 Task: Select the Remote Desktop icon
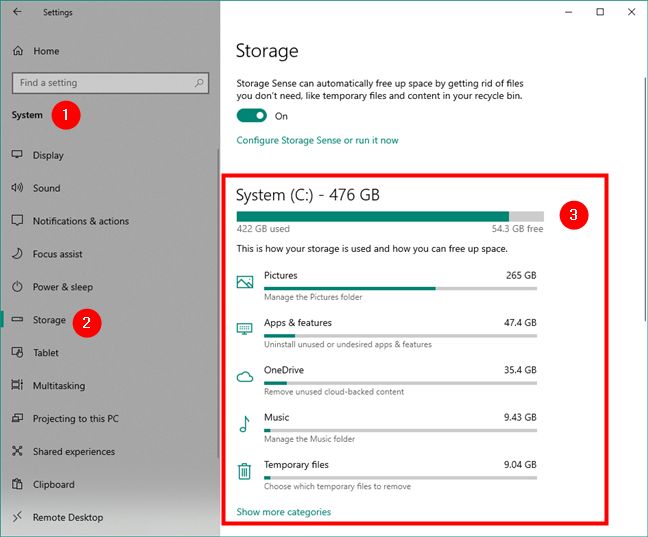(x=17, y=517)
